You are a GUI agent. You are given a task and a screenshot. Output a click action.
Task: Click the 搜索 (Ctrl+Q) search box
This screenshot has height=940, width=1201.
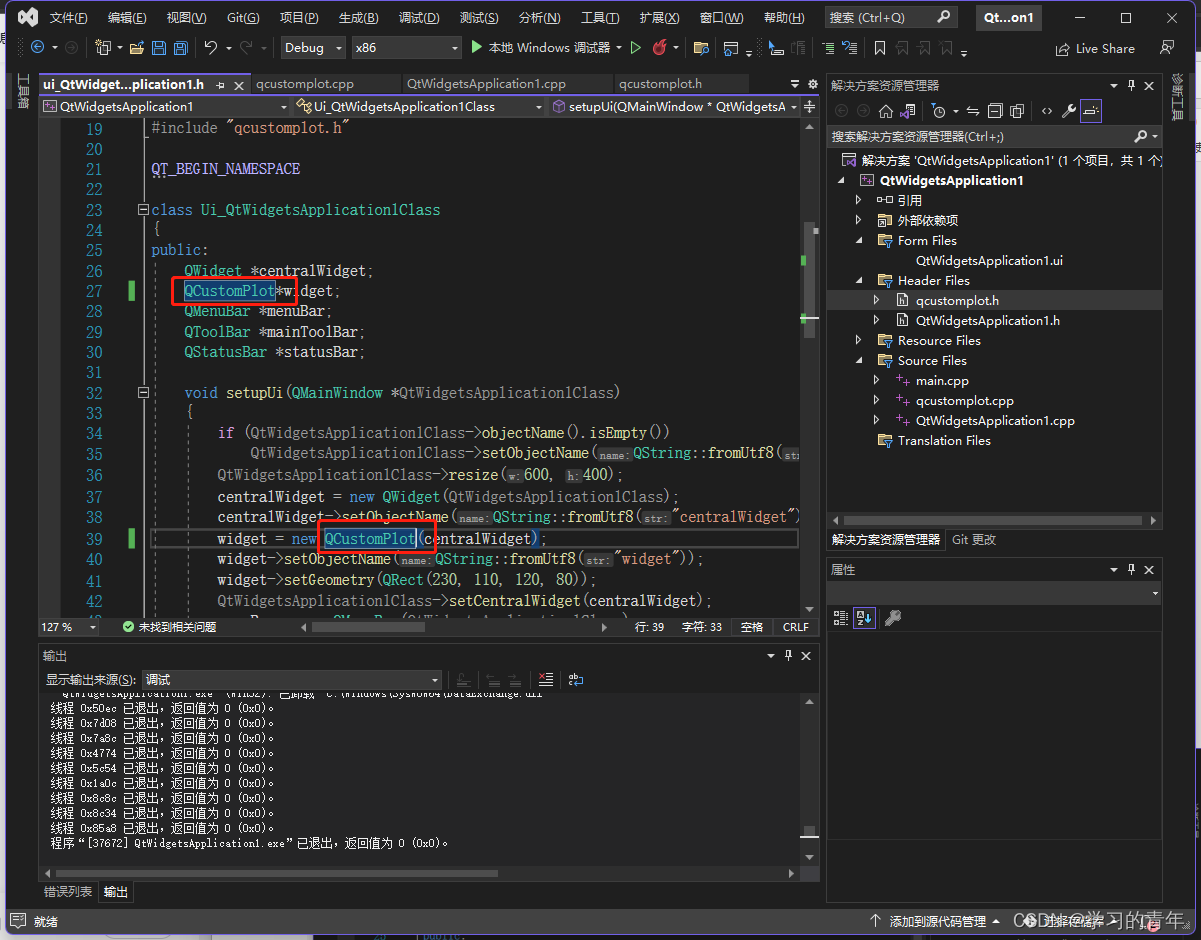click(x=891, y=18)
